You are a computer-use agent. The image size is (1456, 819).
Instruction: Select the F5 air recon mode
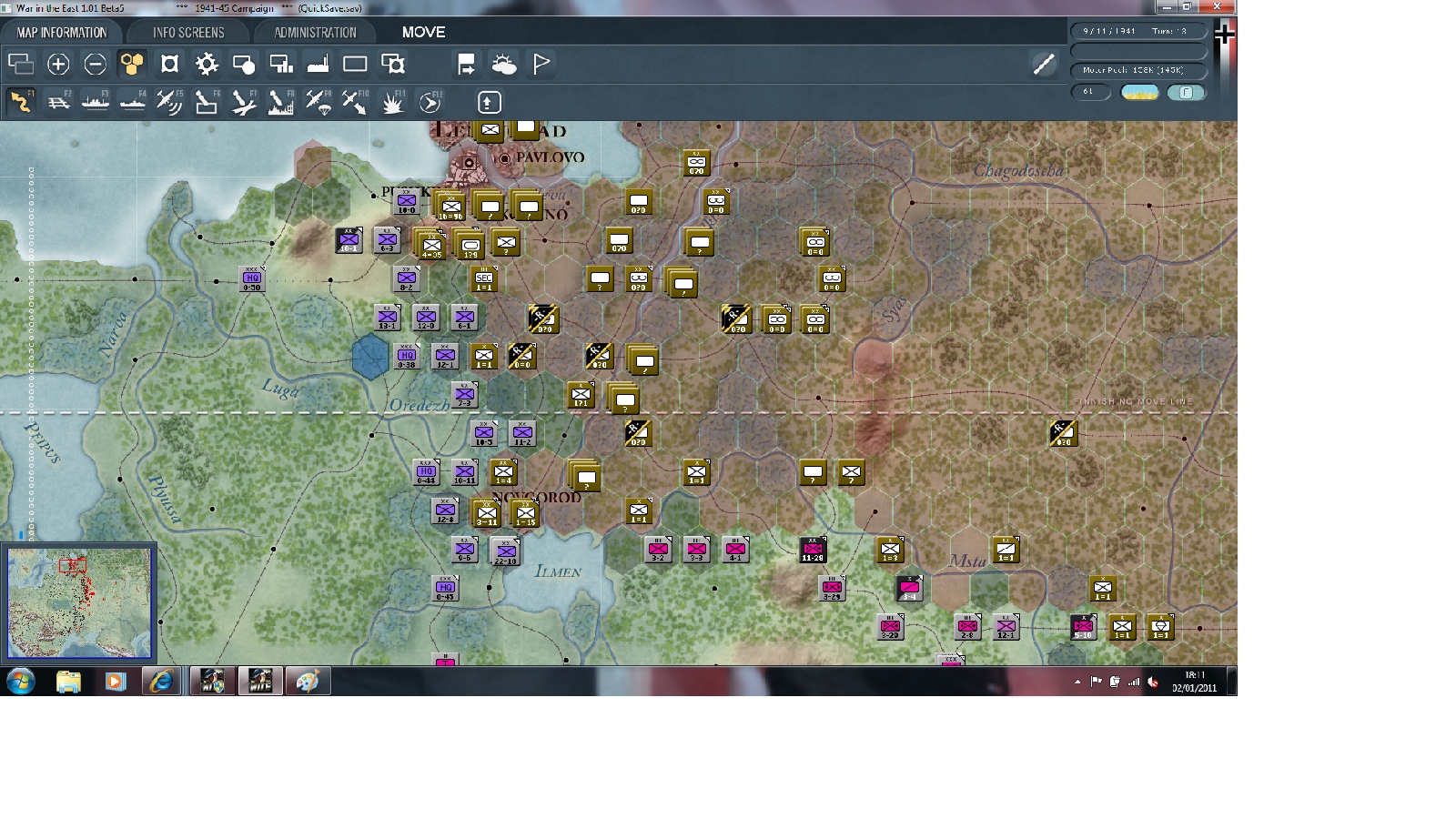169,102
